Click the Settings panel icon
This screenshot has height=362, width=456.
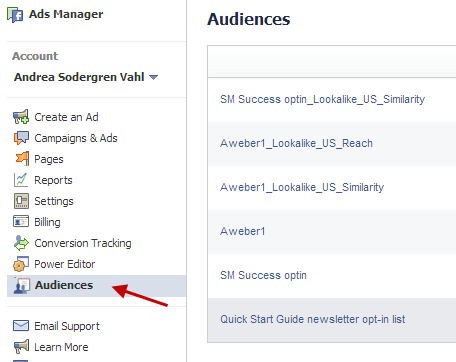[21, 201]
